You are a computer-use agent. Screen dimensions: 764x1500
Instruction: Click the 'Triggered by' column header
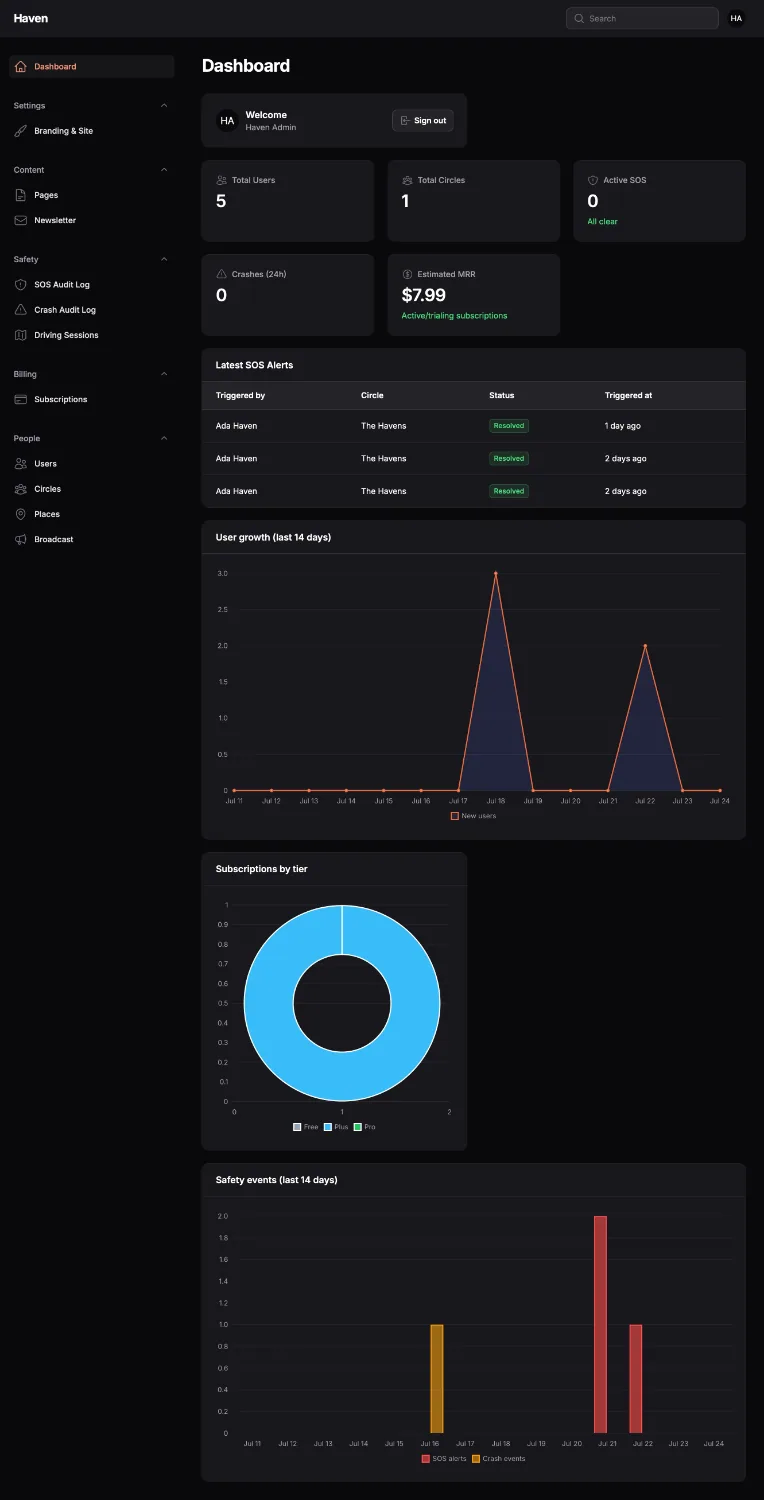click(240, 396)
